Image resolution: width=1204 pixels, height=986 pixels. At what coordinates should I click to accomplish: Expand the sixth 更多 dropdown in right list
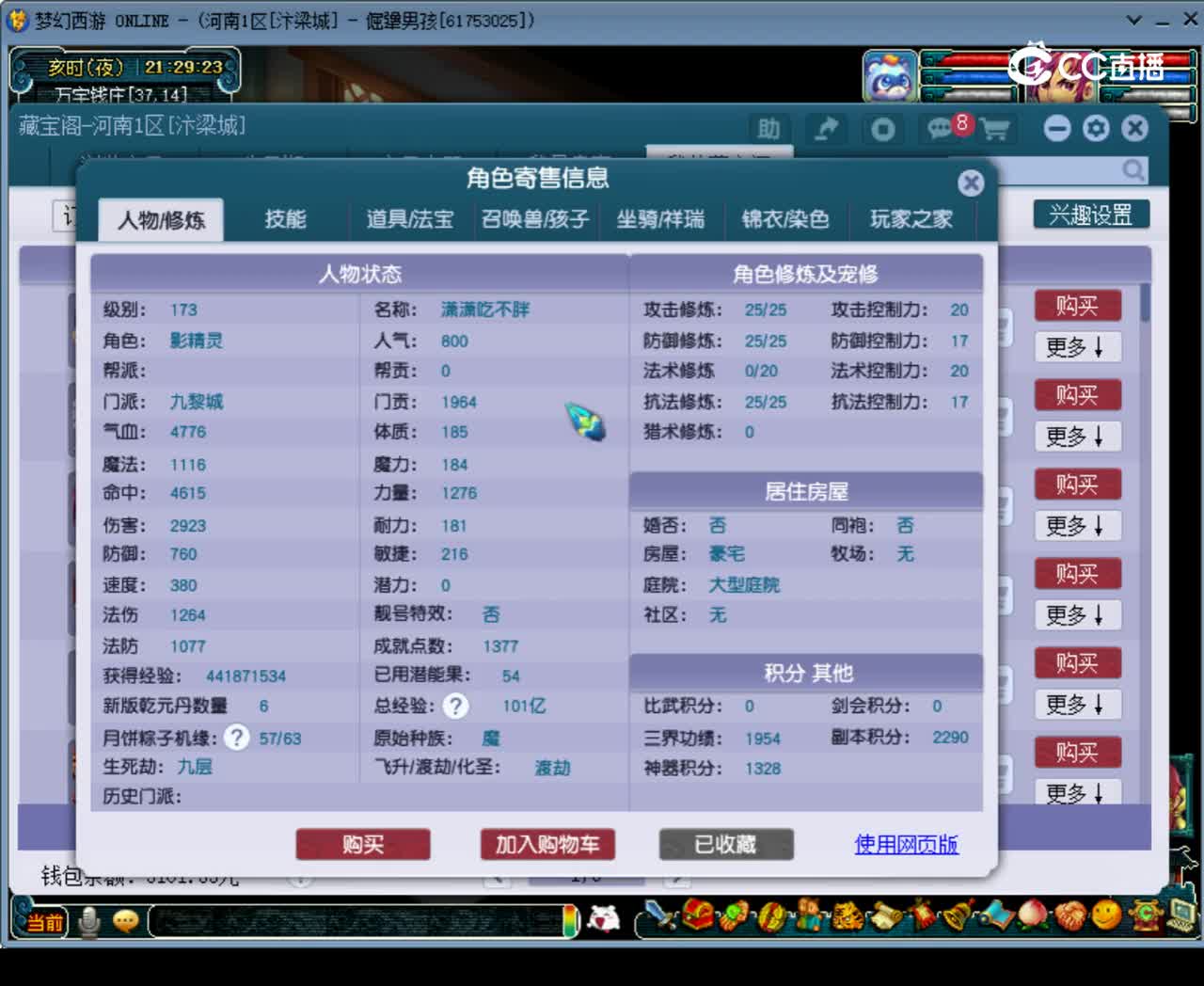(x=1078, y=793)
